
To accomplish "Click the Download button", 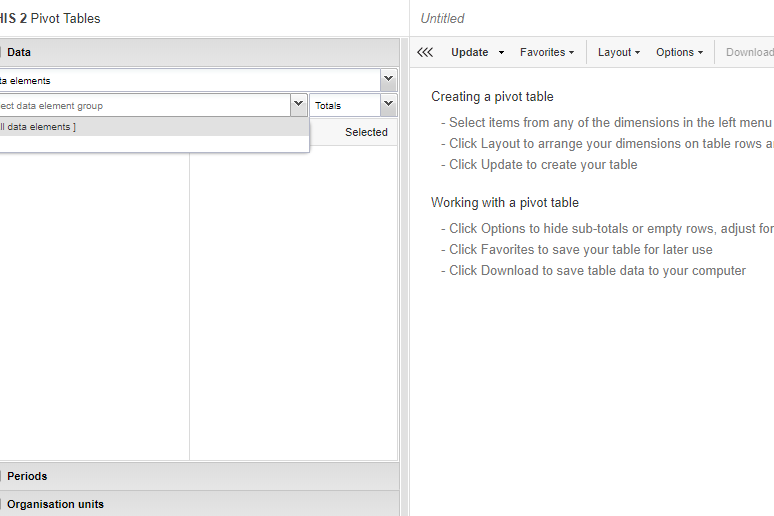I will (x=749, y=52).
